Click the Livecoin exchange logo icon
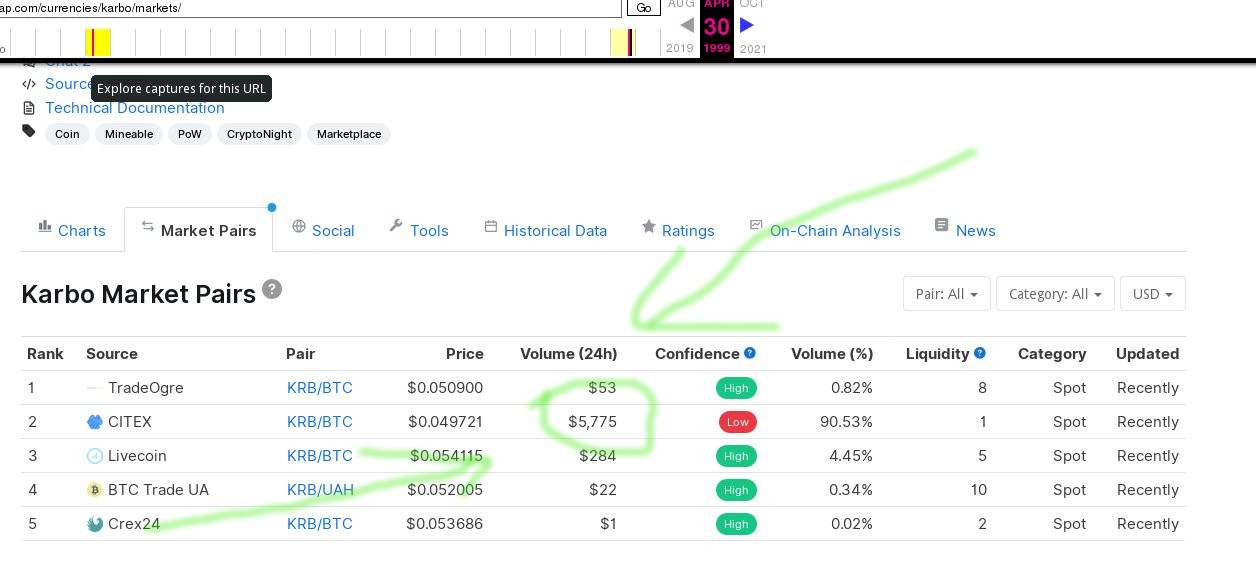The image size is (1256, 588). pos(95,456)
